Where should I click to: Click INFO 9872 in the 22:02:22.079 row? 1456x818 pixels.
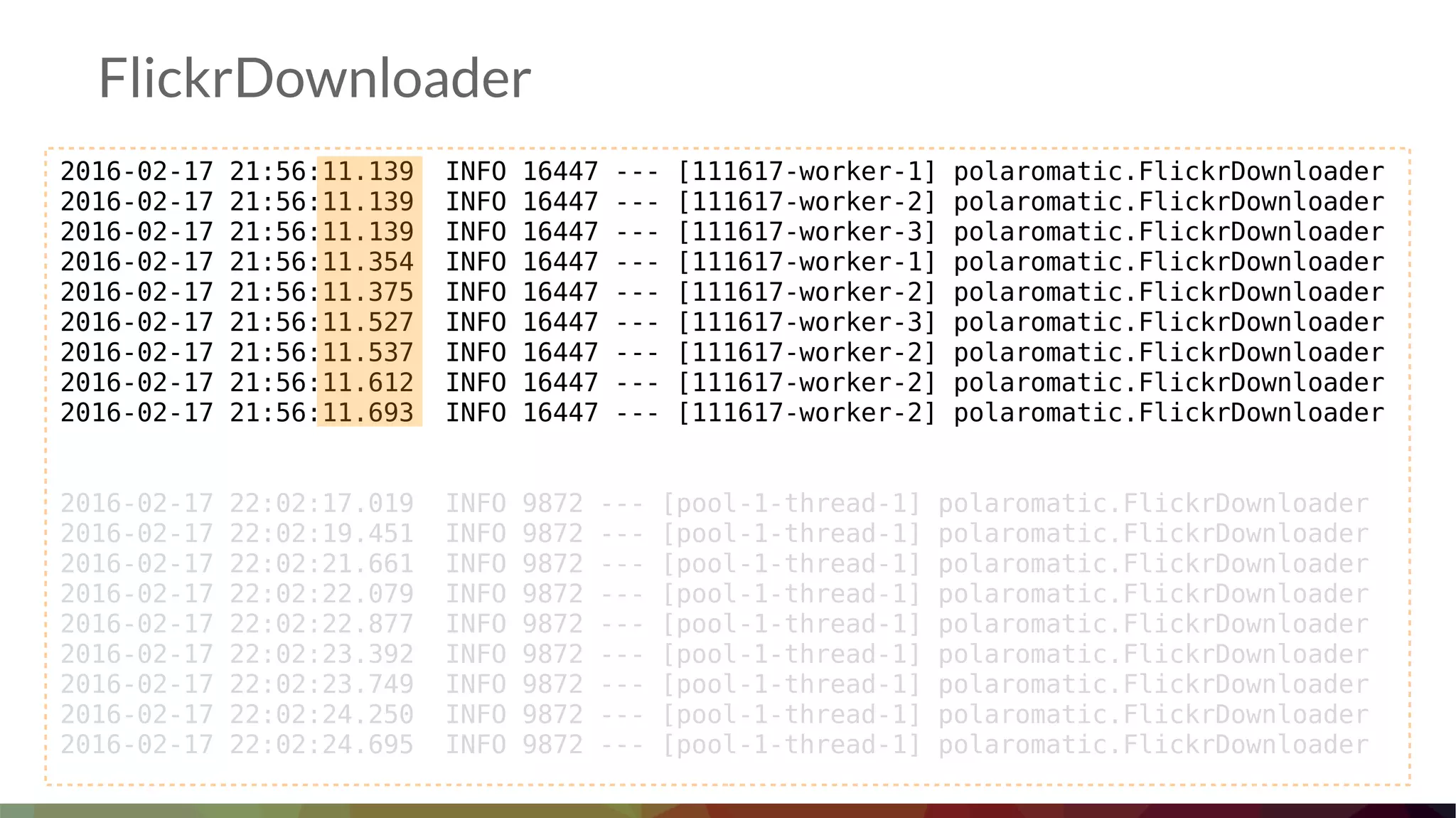[x=514, y=594]
